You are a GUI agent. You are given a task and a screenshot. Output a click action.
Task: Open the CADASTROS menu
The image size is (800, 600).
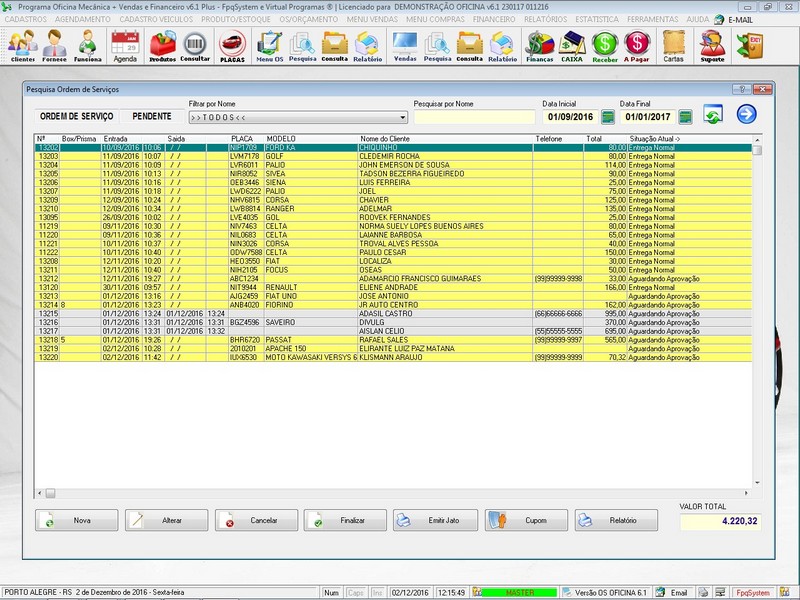pyautogui.click(x=26, y=19)
